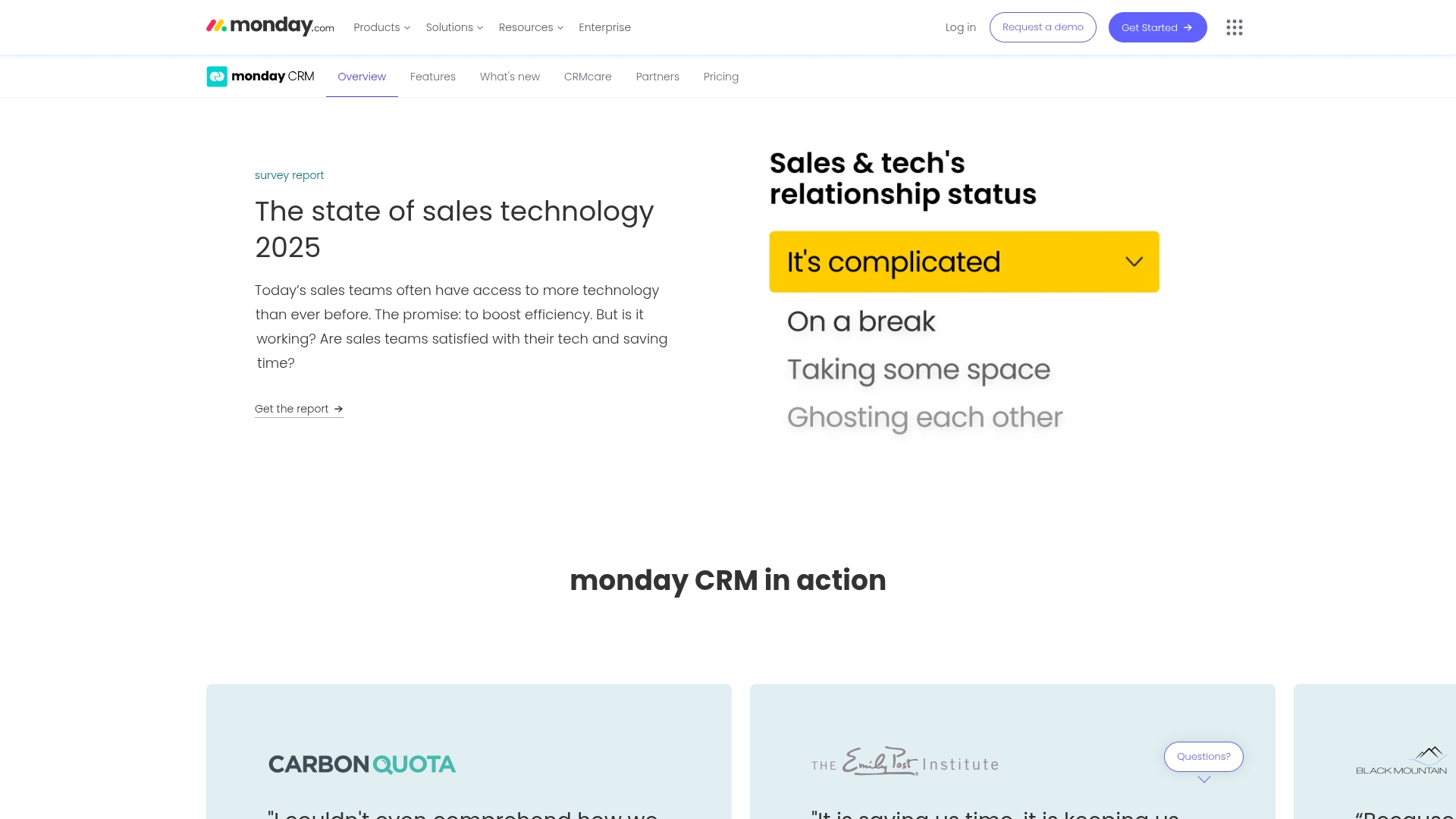Click the Emily Post Institute logo
Image resolution: width=1456 pixels, height=819 pixels.
click(x=905, y=761)
